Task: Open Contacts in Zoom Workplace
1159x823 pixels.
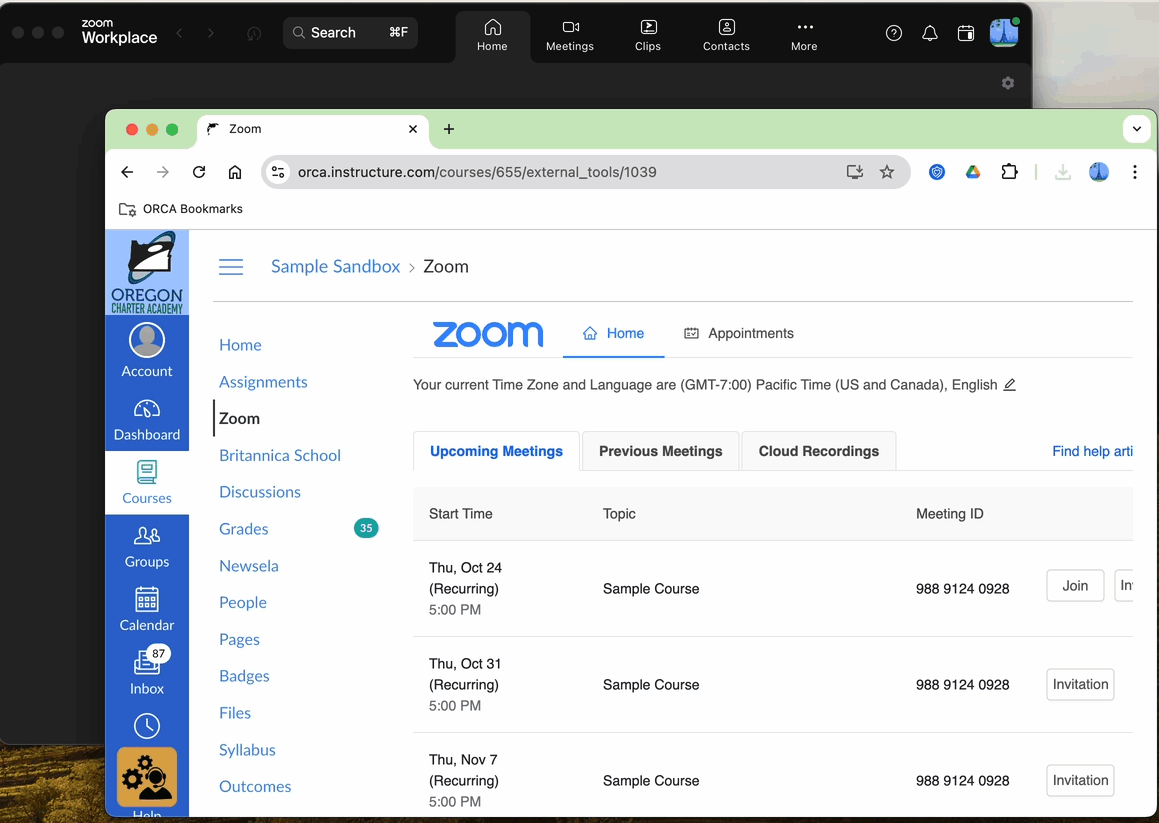Action: point(727,35)
